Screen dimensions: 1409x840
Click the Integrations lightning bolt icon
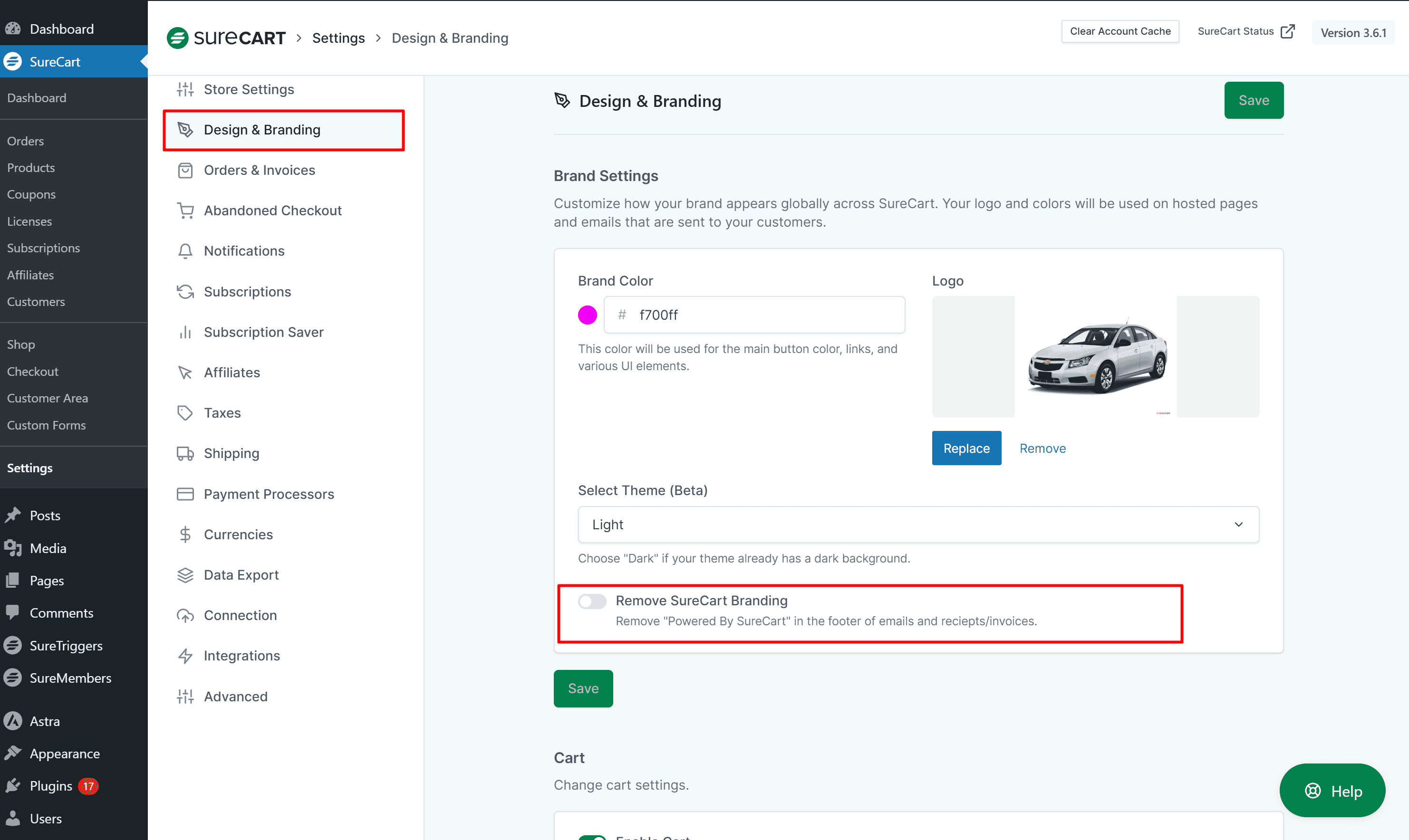tap(184, 656)
